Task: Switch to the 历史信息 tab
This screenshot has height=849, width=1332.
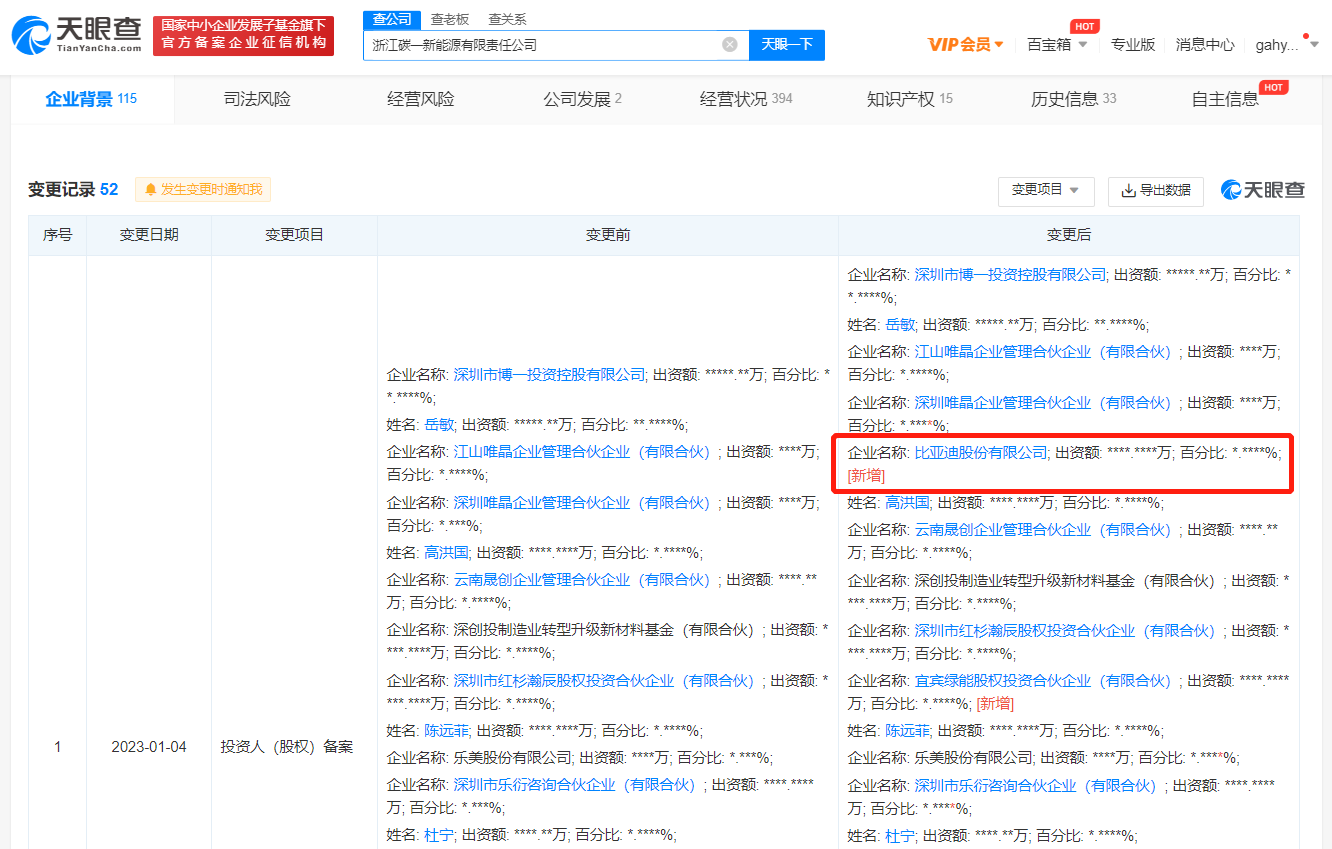Action: (1074, 99)
